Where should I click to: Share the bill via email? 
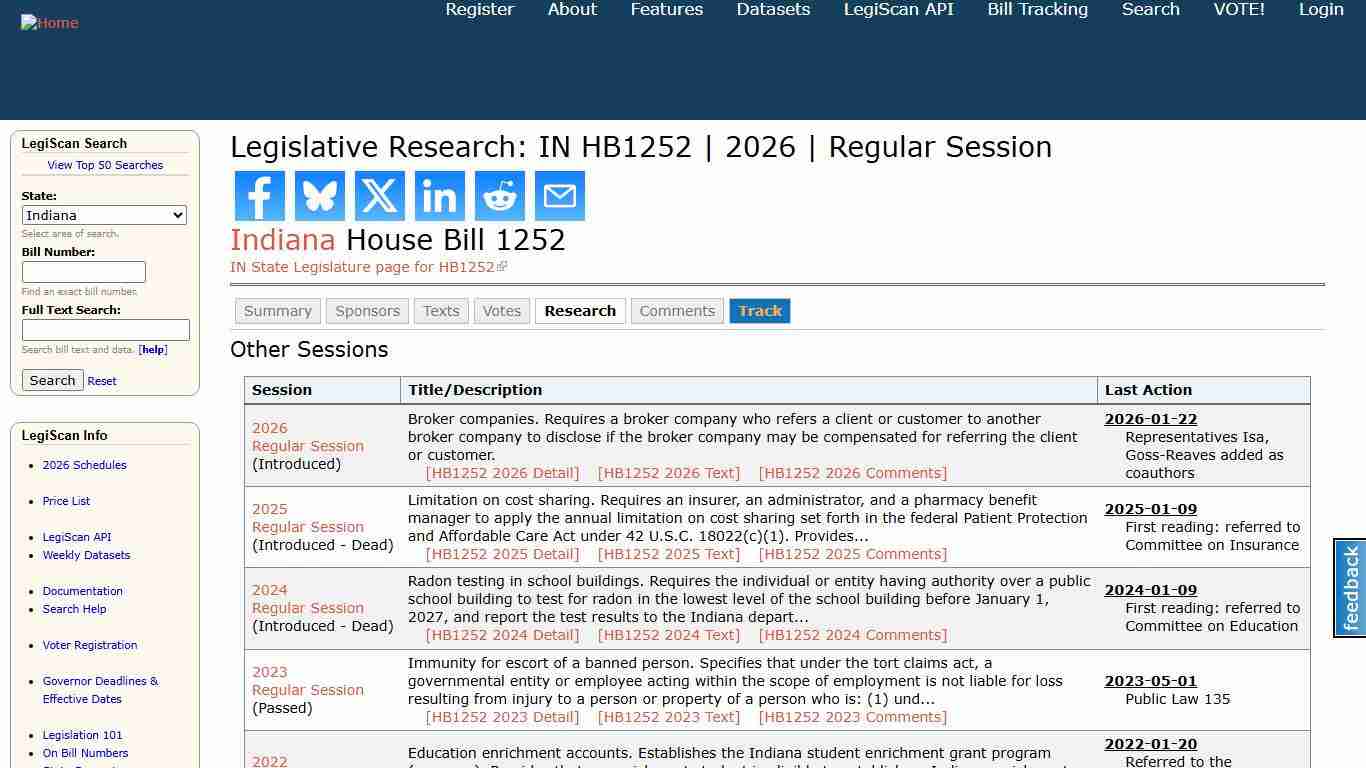point(559,195)
